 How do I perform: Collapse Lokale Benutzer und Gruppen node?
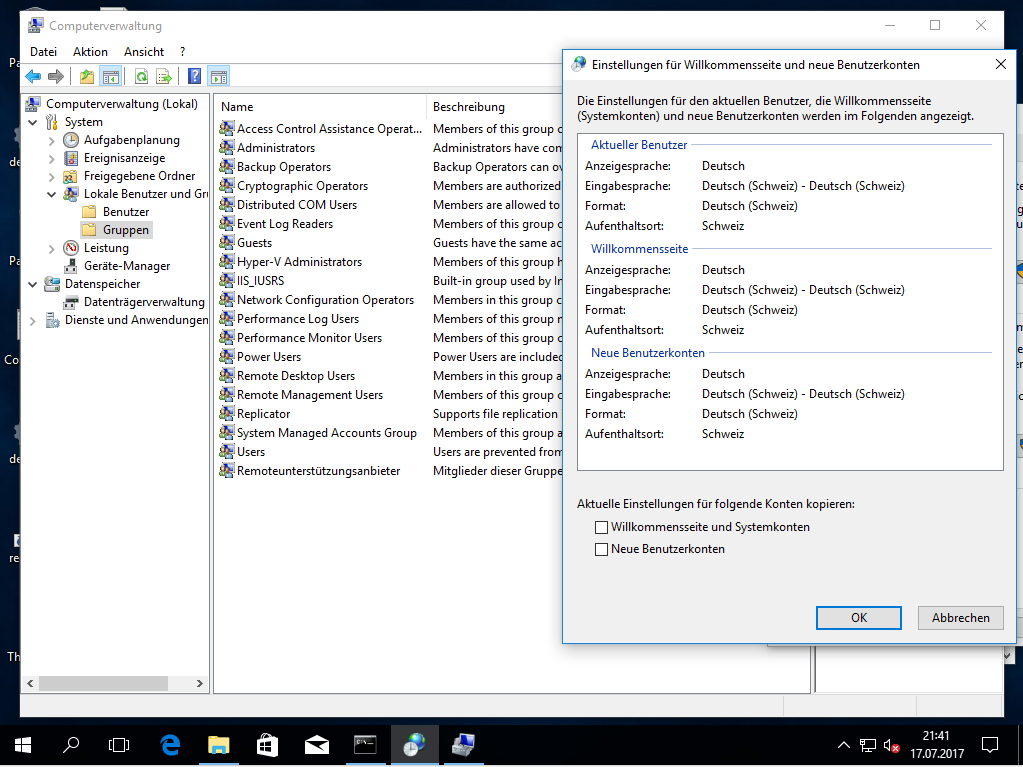pos(52,194)
